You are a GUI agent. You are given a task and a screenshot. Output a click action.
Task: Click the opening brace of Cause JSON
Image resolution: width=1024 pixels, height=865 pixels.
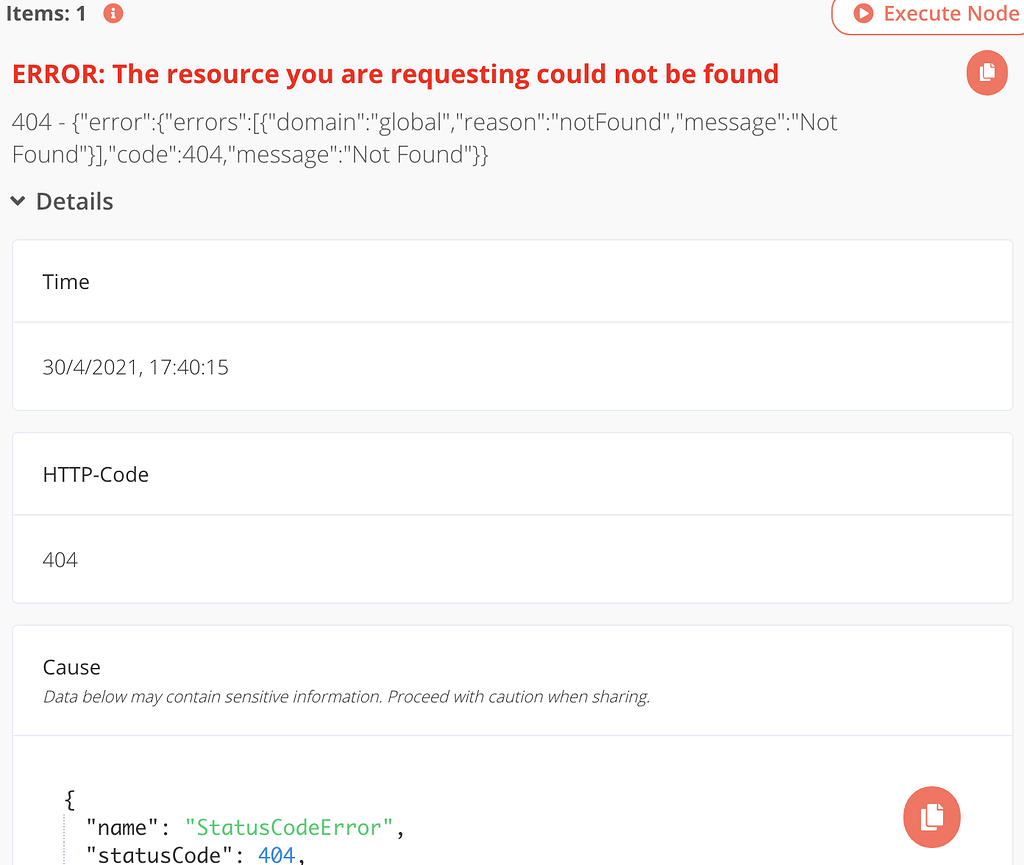(69, 800)
